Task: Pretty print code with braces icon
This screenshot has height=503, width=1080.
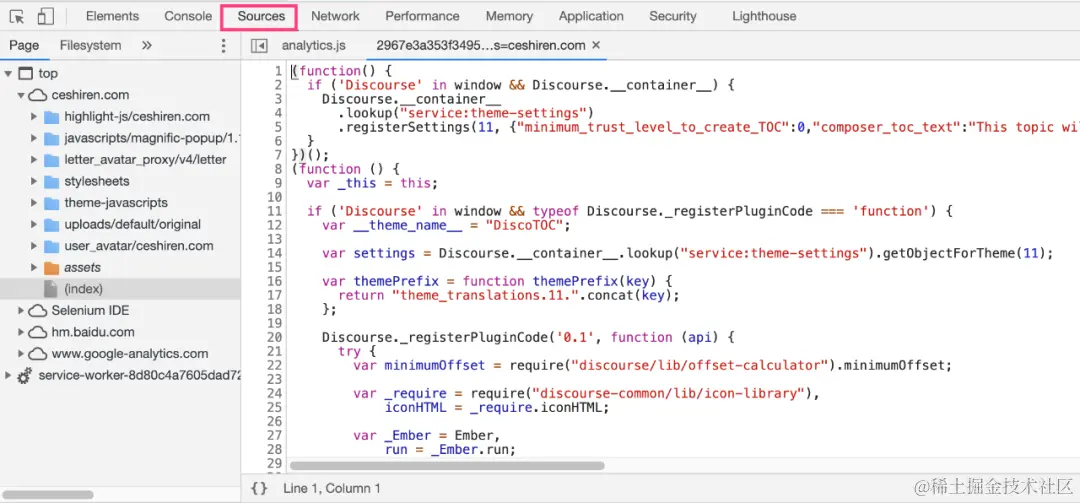Action: (259, 489)
